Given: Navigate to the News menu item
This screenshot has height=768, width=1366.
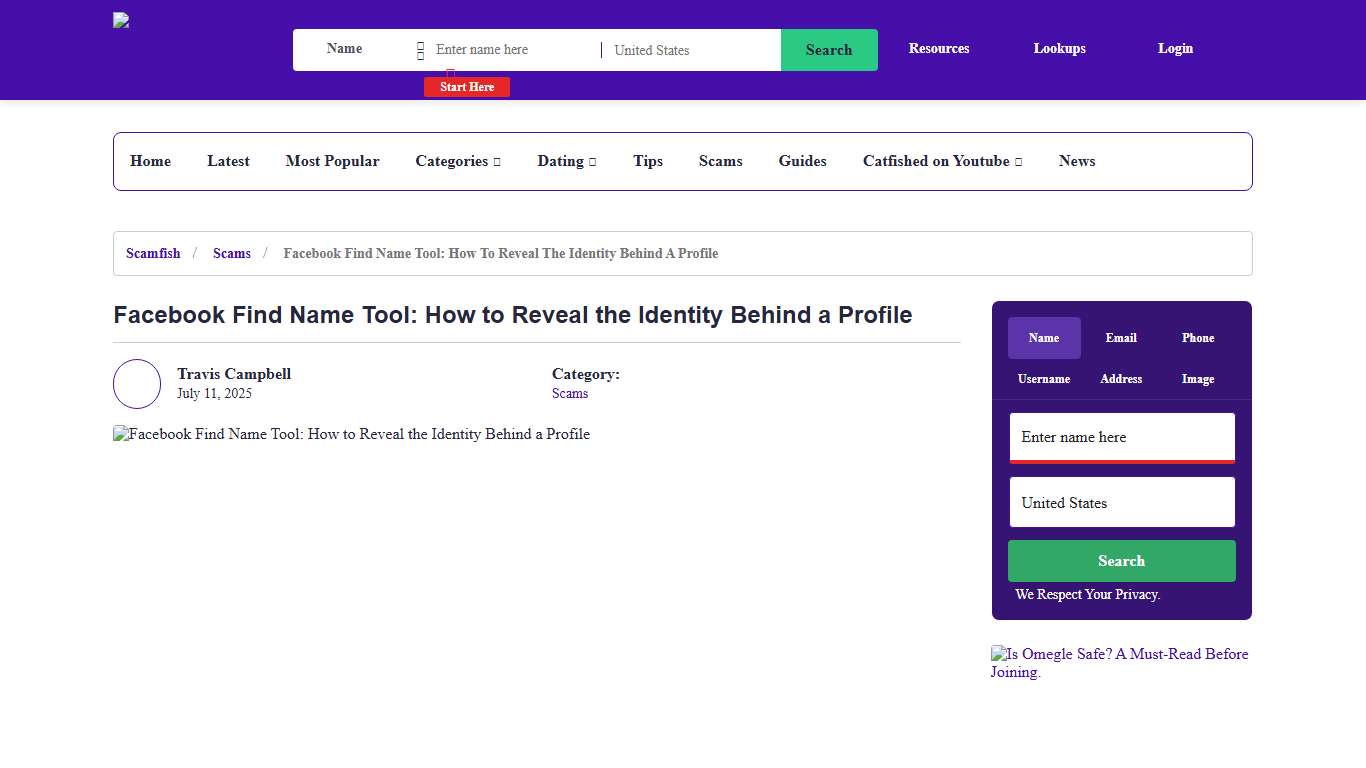Looking at the screenshot, I should [1077, 161].
